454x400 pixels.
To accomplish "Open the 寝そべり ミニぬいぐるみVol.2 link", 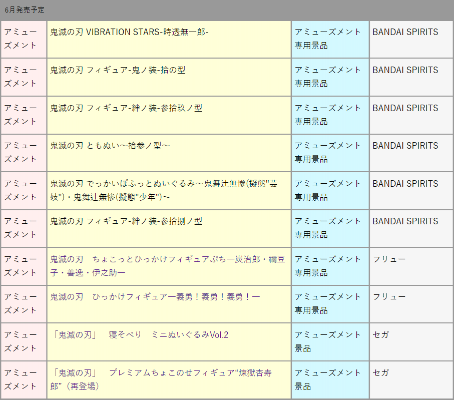I will pos(140,335).
